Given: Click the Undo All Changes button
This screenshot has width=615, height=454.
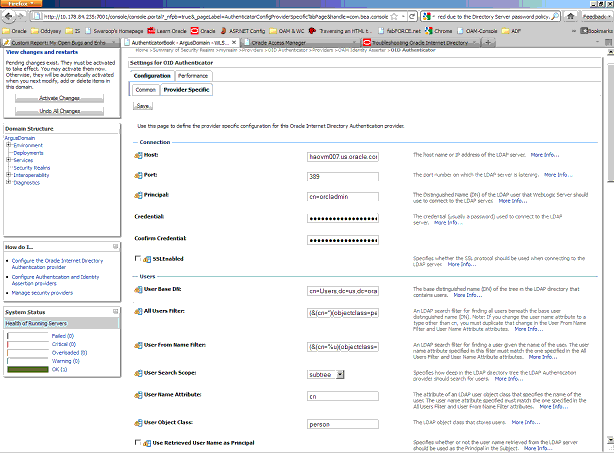Looking at the screenshot, I should 59,111.
